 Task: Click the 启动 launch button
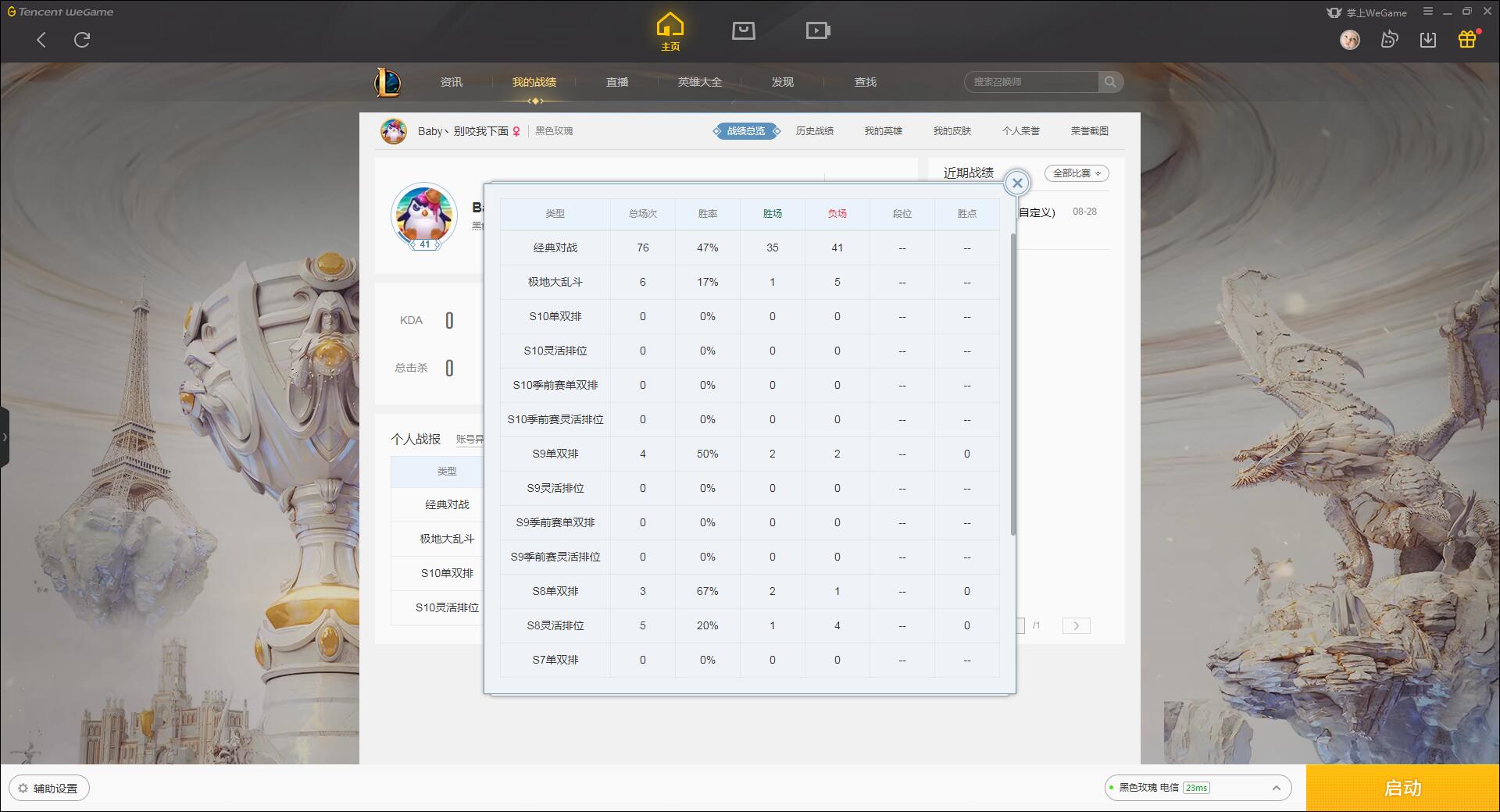click(1402, 788)
